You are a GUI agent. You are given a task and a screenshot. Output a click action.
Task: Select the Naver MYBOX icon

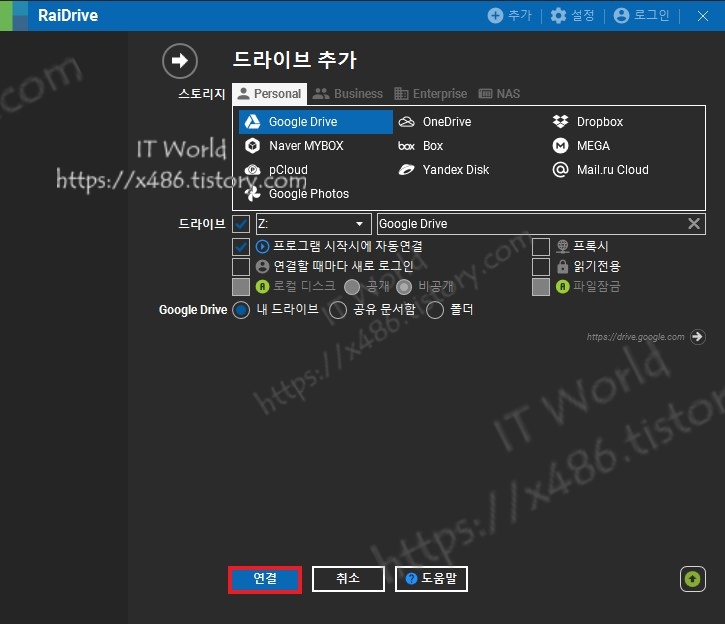pyautogui.click(x=252, y=146)
